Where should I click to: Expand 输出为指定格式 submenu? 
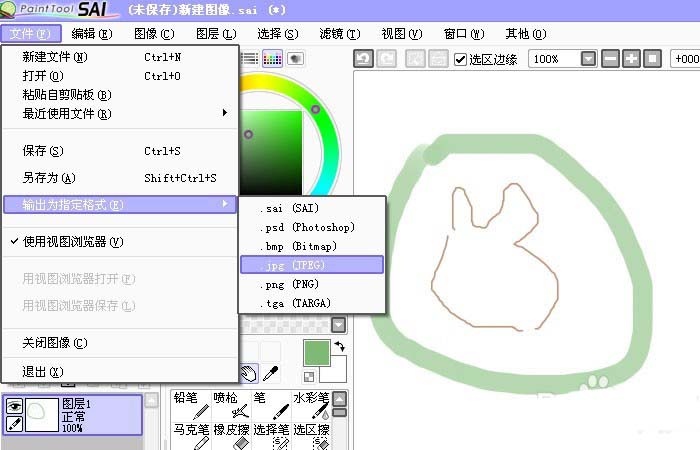tap(120, 205)
